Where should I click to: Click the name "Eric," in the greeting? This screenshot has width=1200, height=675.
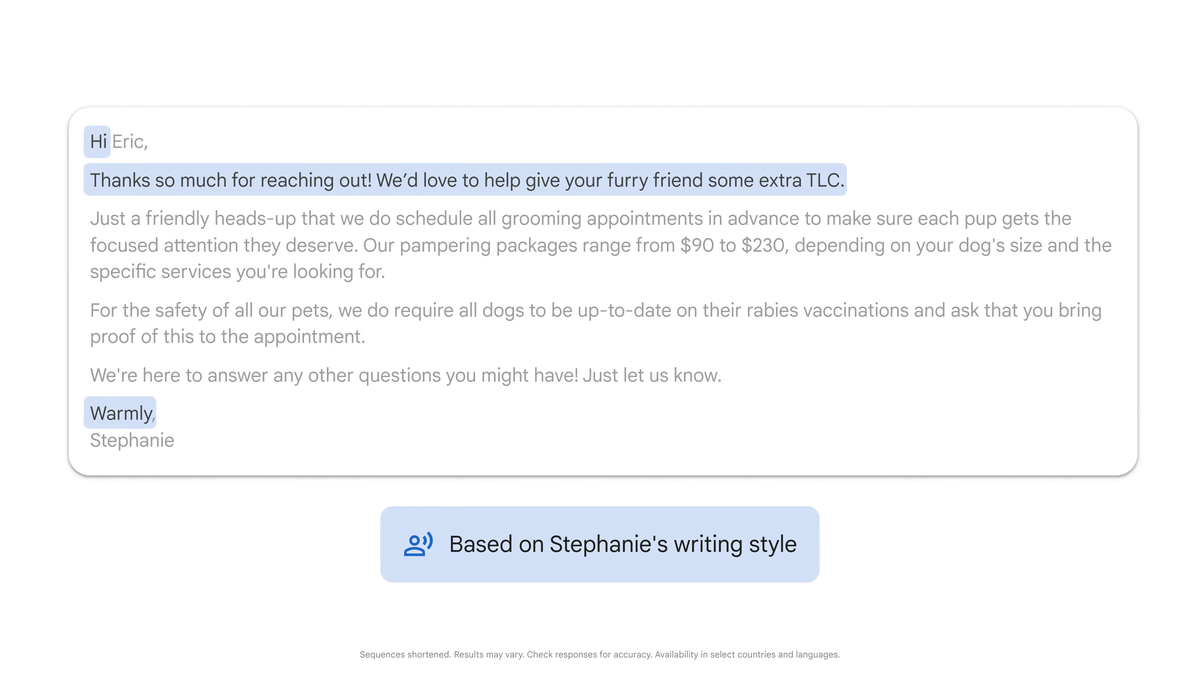click(x=130, y=142)
